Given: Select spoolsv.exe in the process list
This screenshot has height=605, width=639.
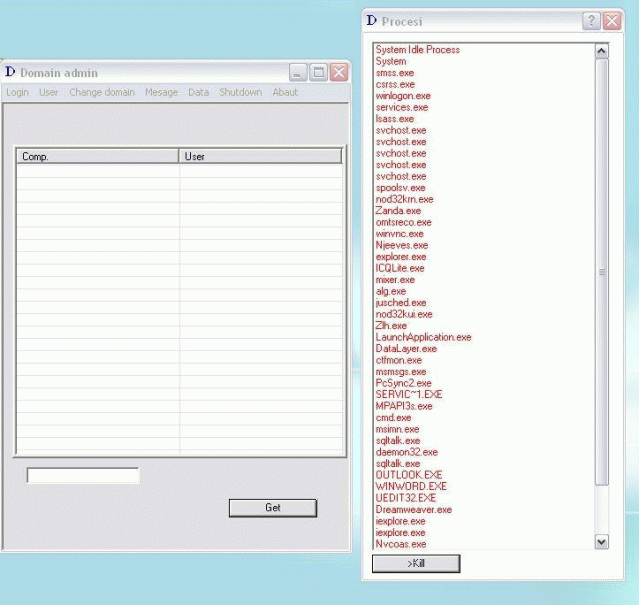Looking at the screenshot, I should [x=400, y=188].
